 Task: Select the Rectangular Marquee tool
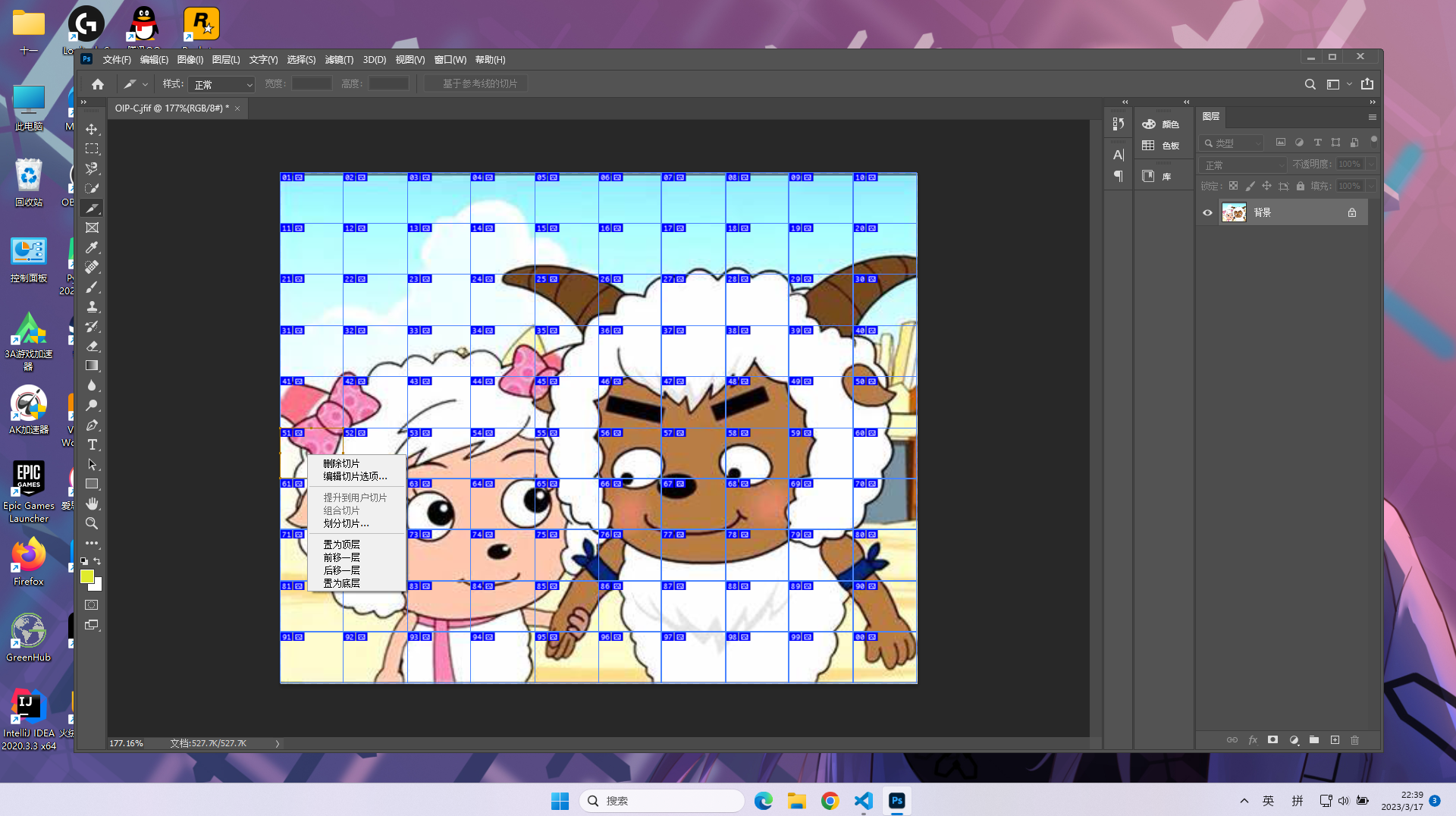tap(92, 149)
